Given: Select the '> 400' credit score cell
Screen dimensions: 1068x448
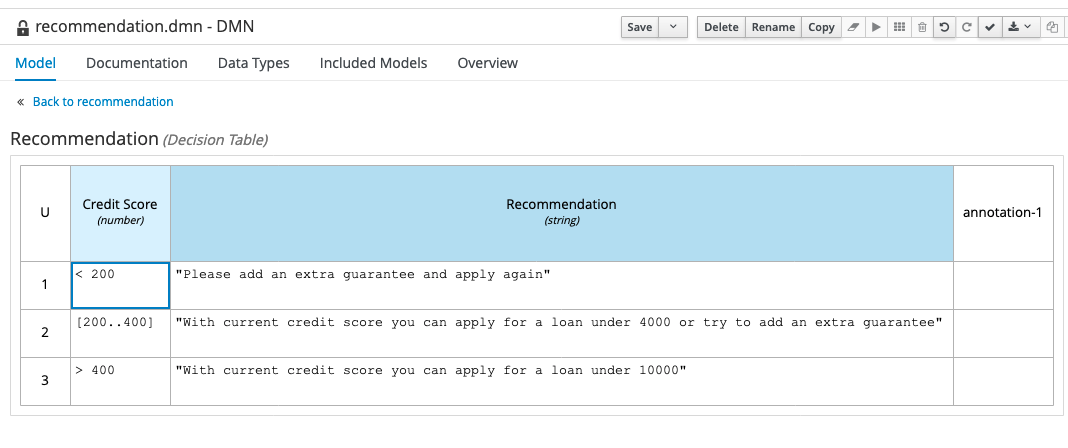Looking at the screenshot, I should tap(120, 381).
